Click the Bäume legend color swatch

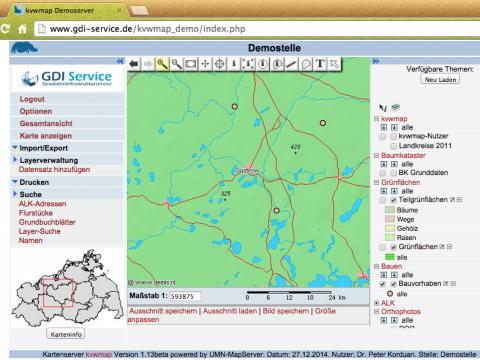(390, 210)
